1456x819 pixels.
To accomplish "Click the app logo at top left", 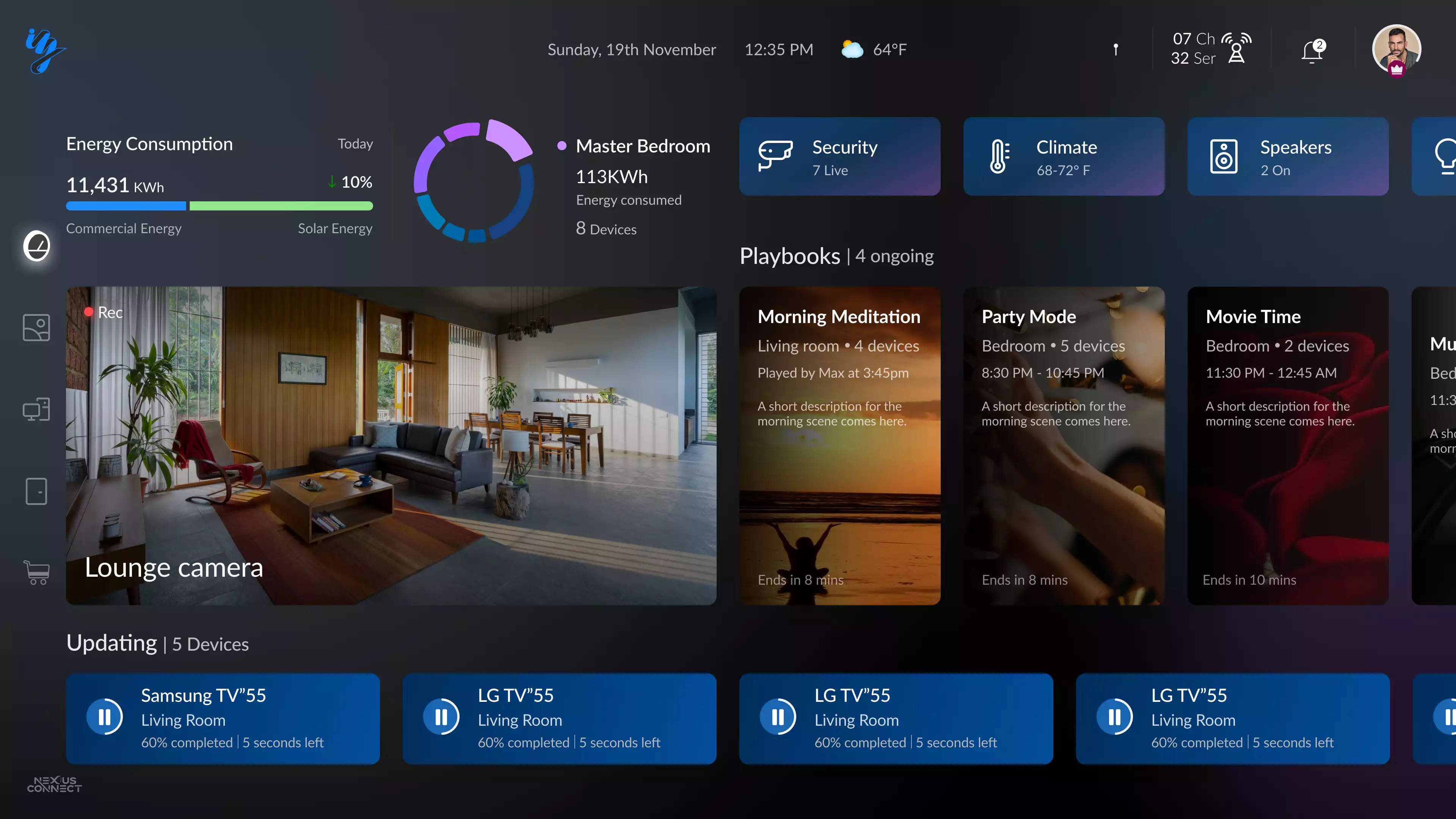I will 45,50.
